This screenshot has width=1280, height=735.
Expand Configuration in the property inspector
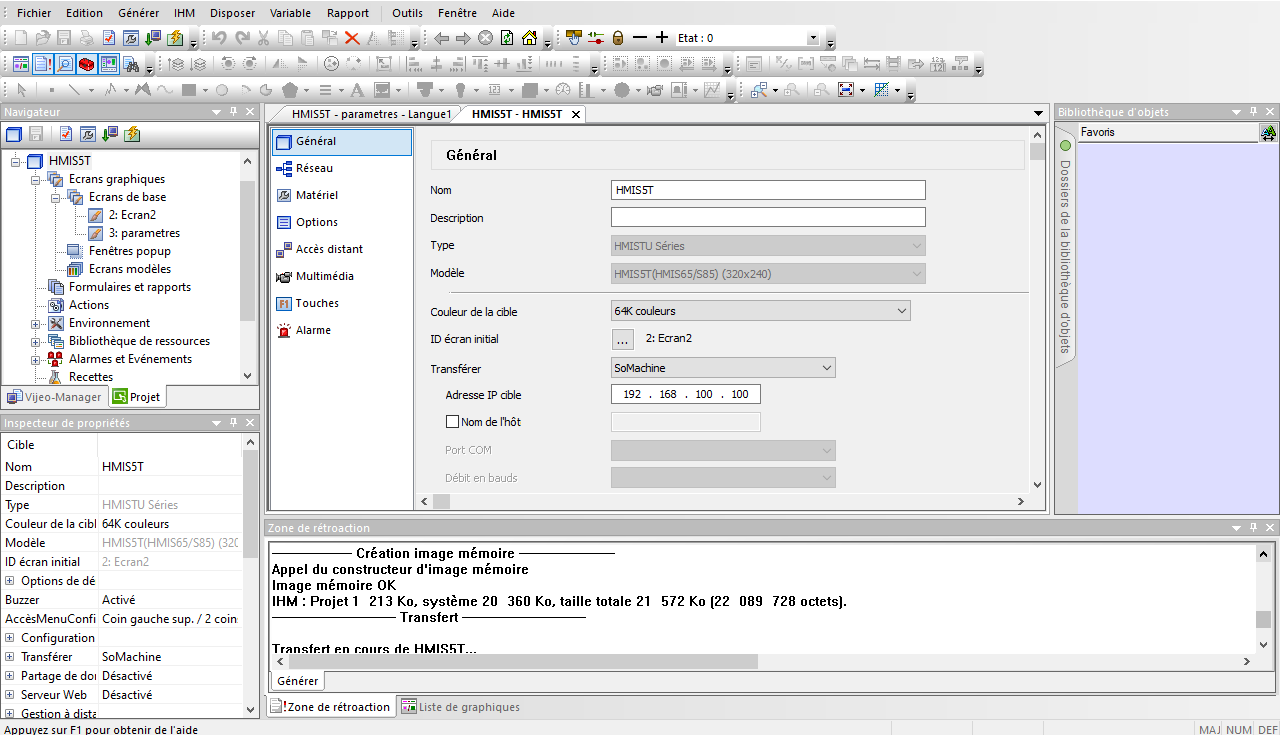point(10,638)
